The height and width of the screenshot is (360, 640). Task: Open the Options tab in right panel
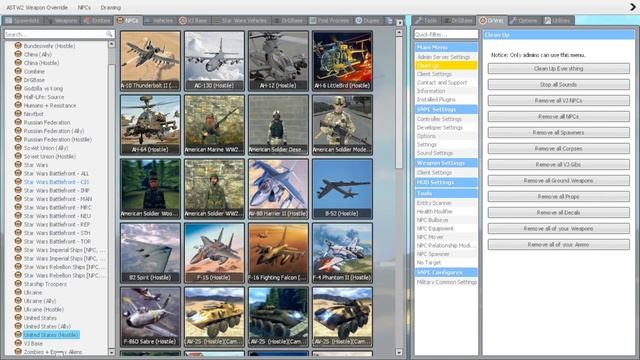524,20
